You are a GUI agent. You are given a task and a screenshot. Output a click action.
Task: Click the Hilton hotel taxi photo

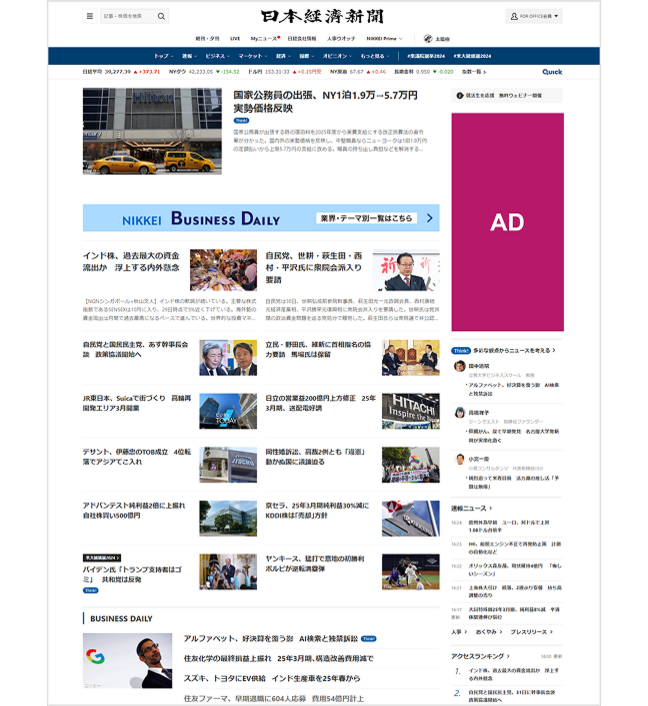coord(152,131)
